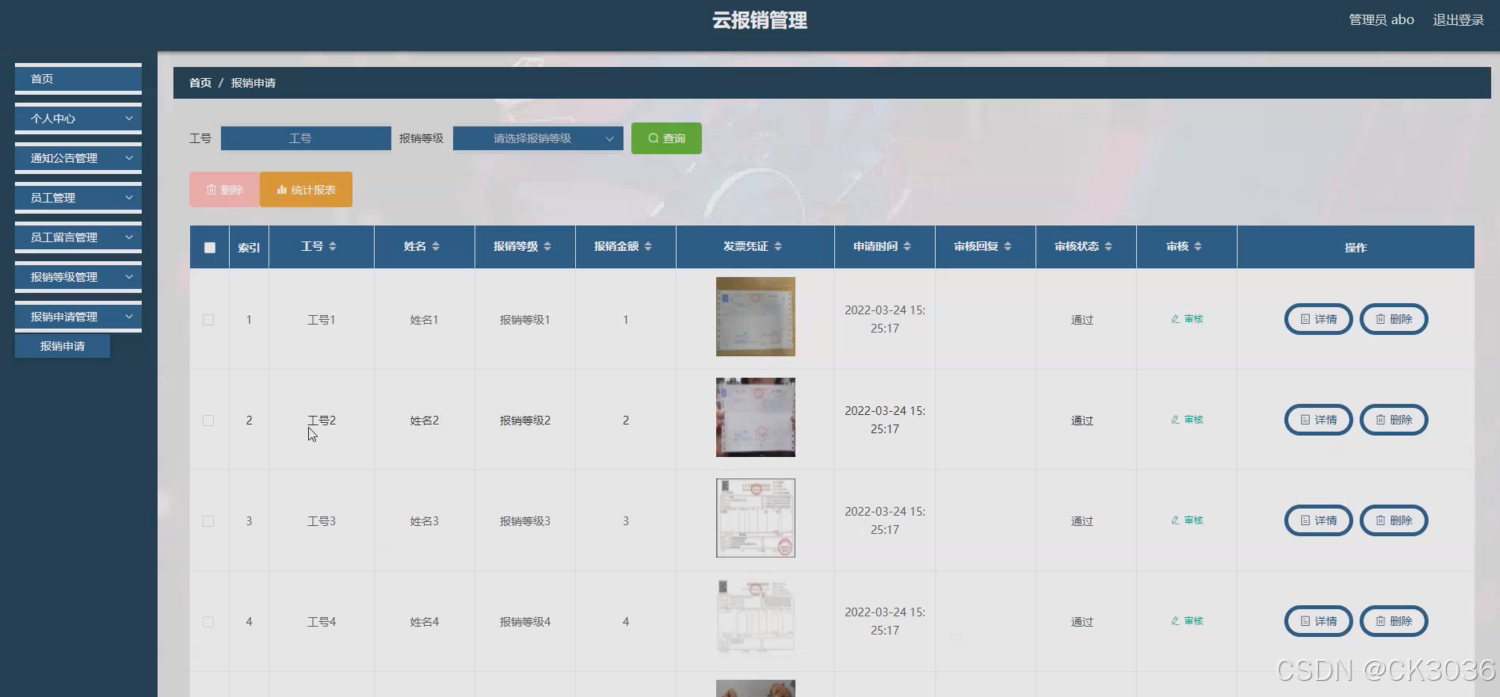Click the sort icon beside 申请时间 column header
Viewport: 1500px width, 697px height.
(907, 246)
